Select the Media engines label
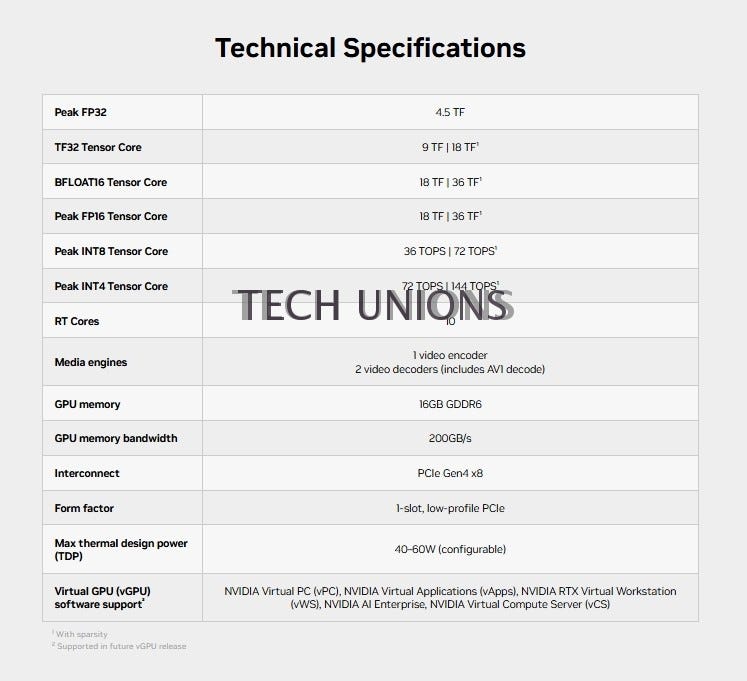 91,362
